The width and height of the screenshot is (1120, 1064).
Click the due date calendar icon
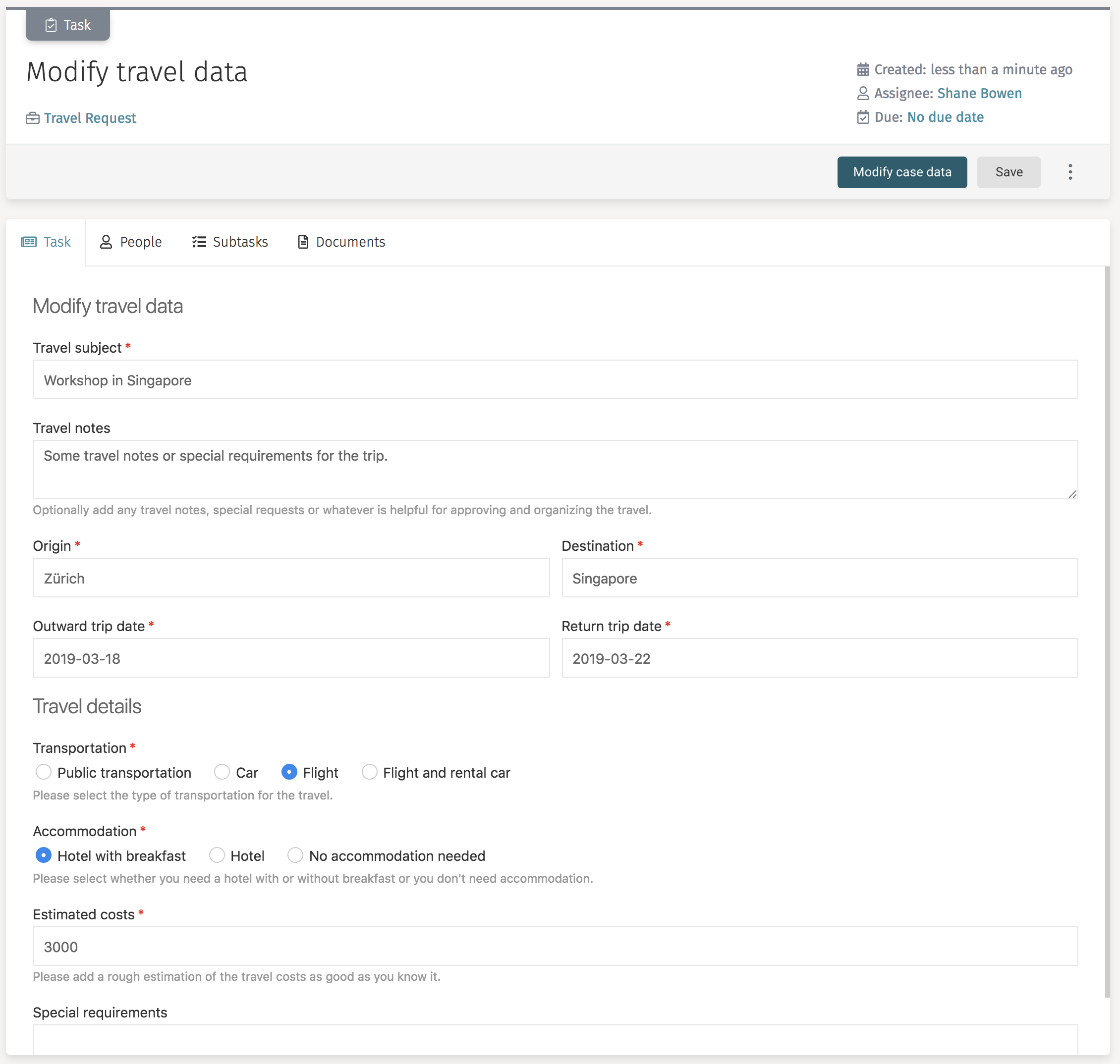tap(864, 117)
